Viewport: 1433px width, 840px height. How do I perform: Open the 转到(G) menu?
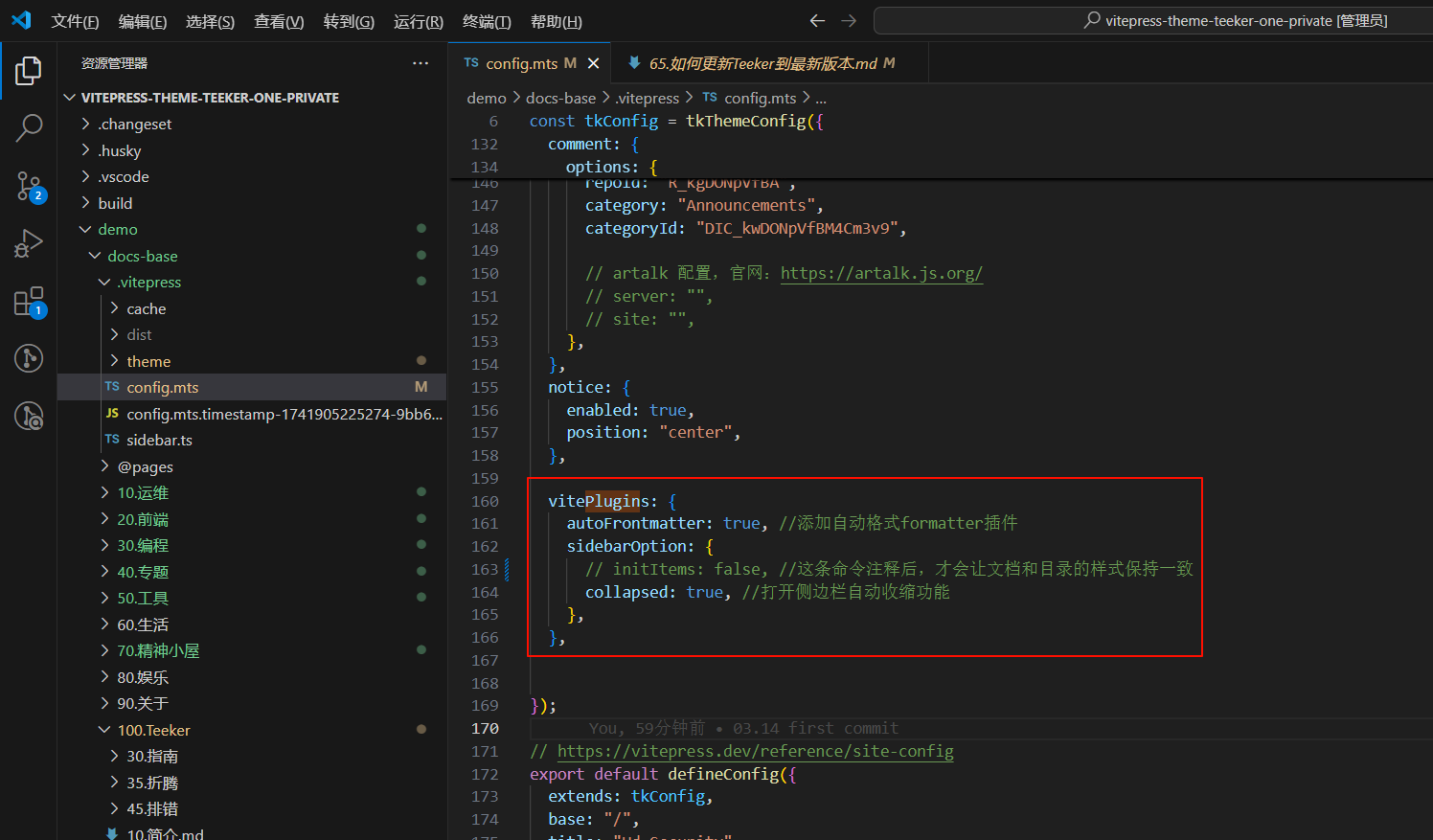pyautogui.click(x=349, y=21)
